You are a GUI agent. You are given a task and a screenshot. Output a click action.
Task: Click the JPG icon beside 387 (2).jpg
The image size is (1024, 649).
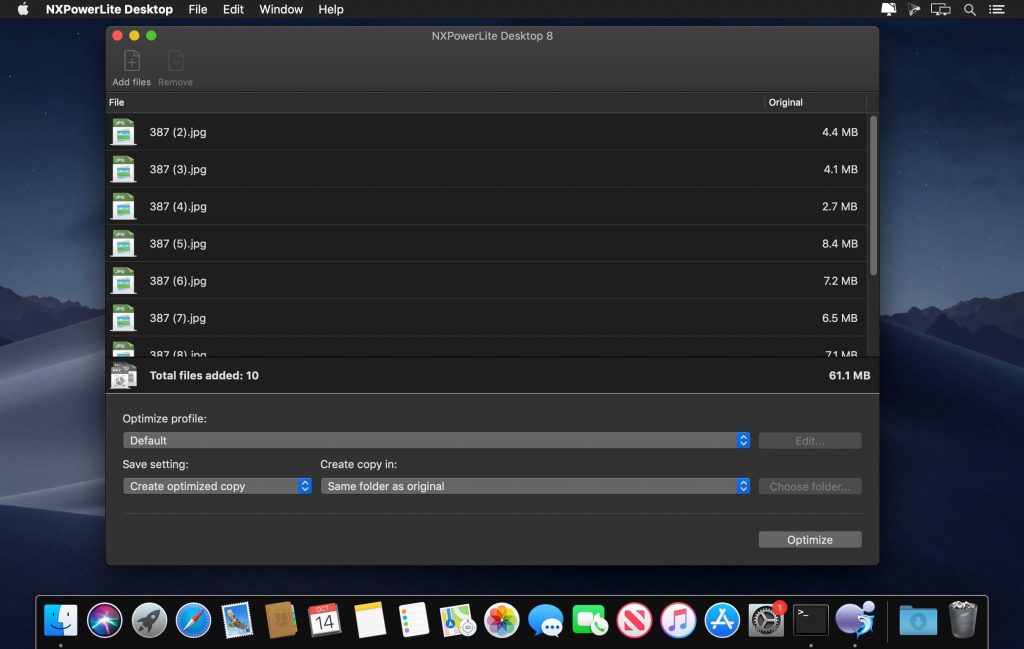[x=123, y=131]
